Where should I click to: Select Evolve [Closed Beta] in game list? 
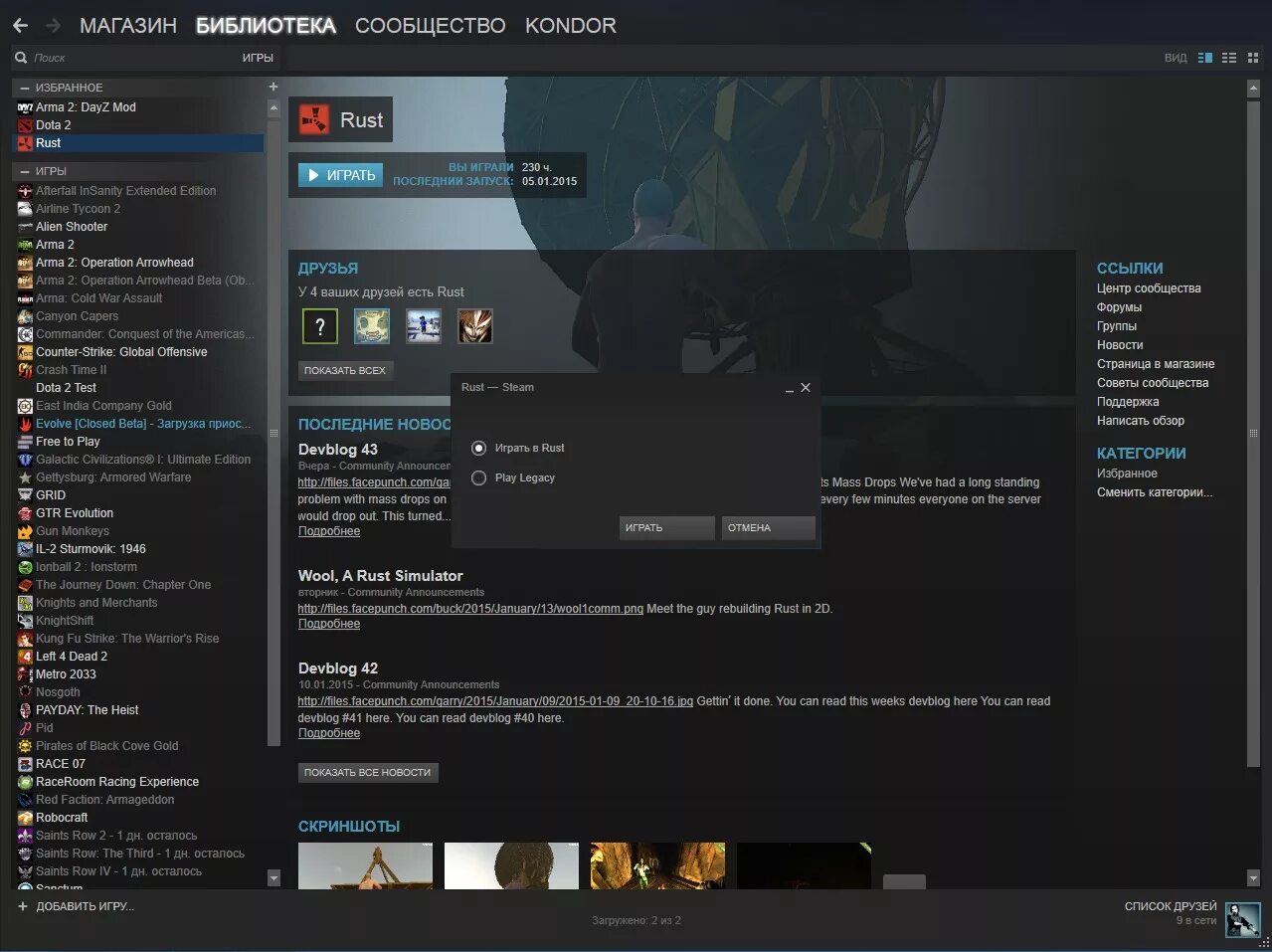[x=138, y=424]
